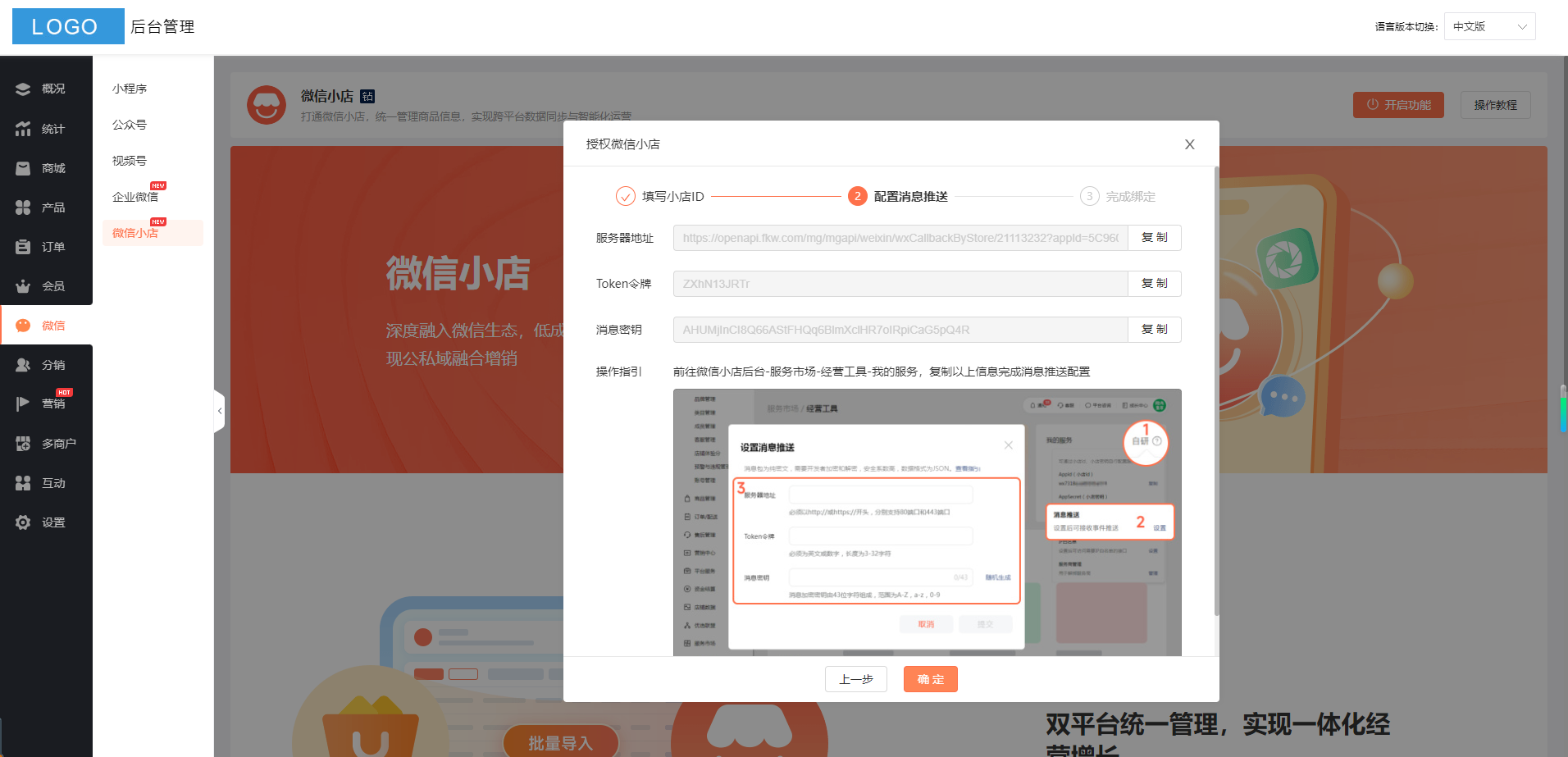This screenshot has width=1568, height=757.
Task: Click the 微信小店 round shop avatar icon
Action: (x=267, y=105)
